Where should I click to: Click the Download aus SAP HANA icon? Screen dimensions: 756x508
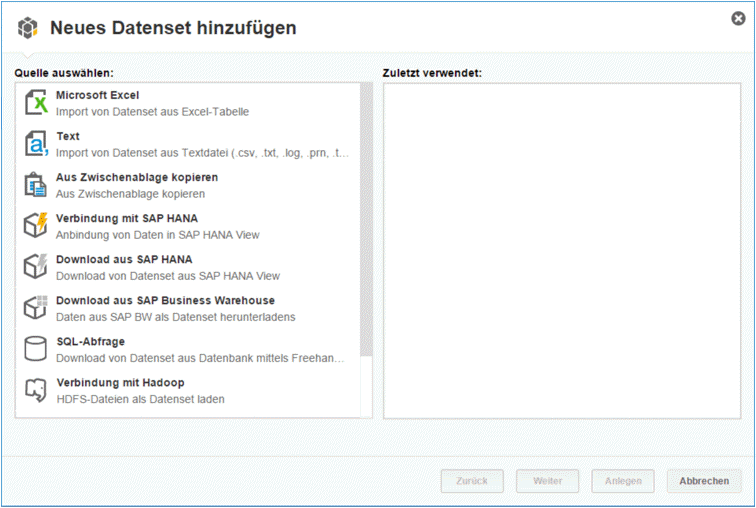[36, 267]
